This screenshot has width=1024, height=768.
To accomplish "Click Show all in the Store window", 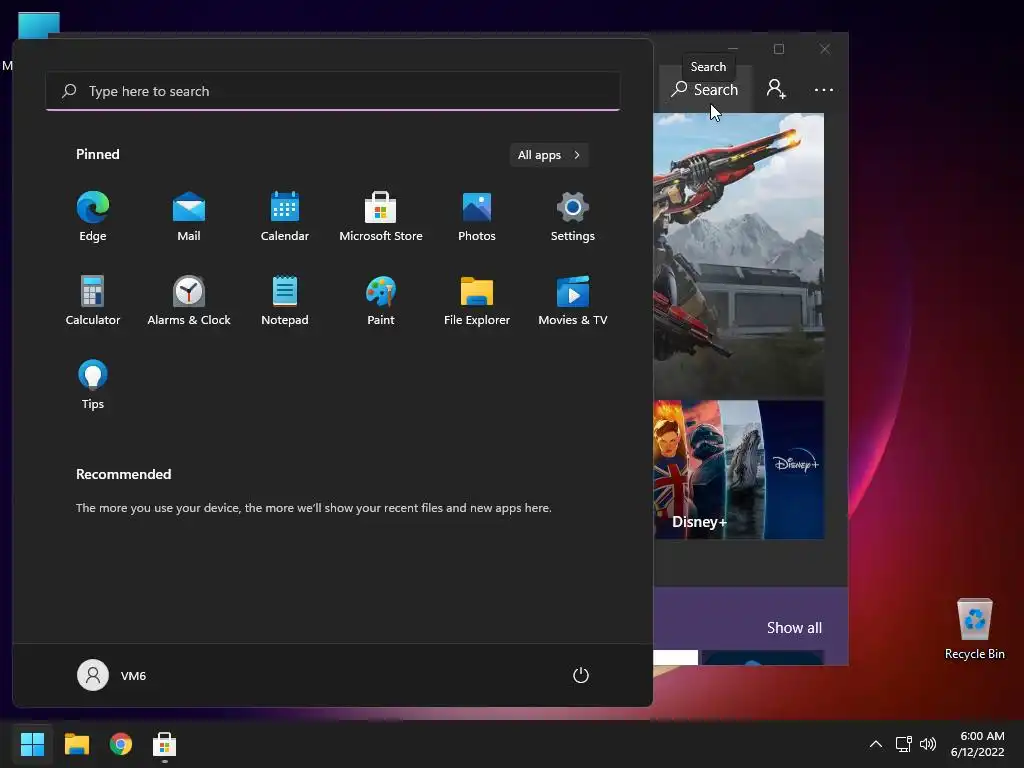I will click(794, 628).
